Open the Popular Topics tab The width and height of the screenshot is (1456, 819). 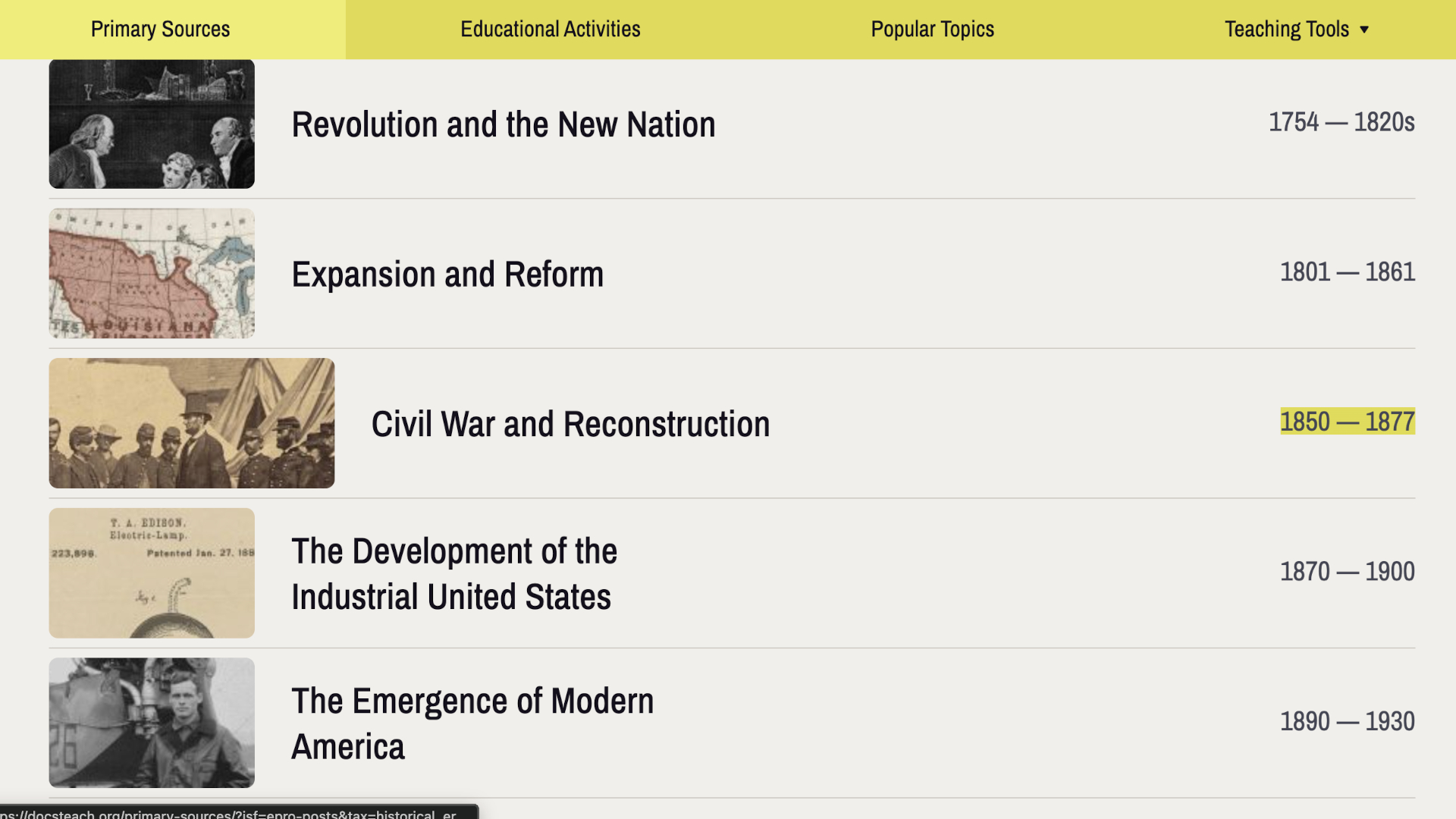(x=932, y=29)
